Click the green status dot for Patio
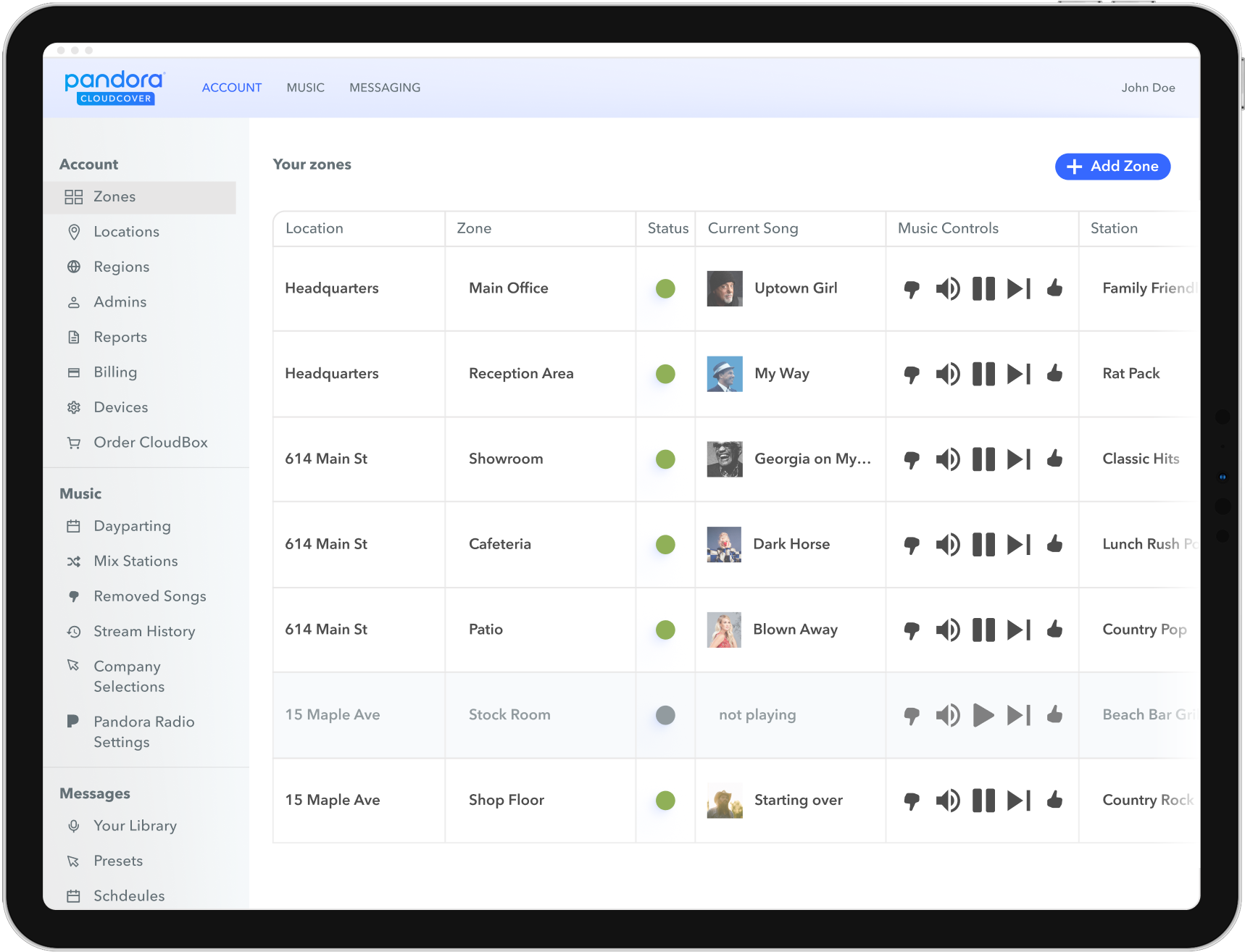Image resolution: width=1245 pixels, height=952 pixels. [665, 630]
